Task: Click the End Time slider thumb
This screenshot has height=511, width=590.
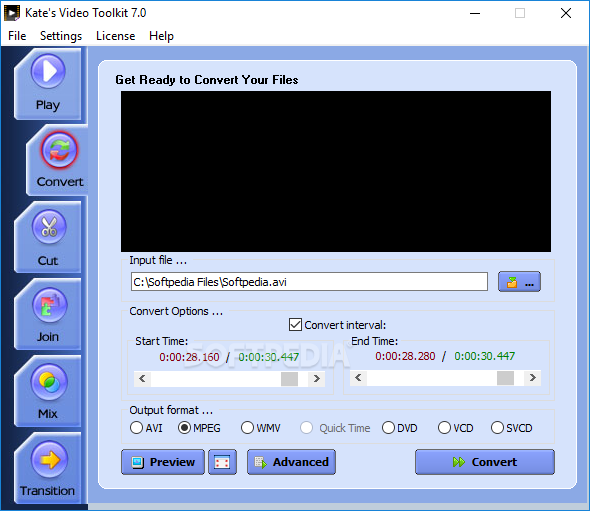Action: click(505, 378)
